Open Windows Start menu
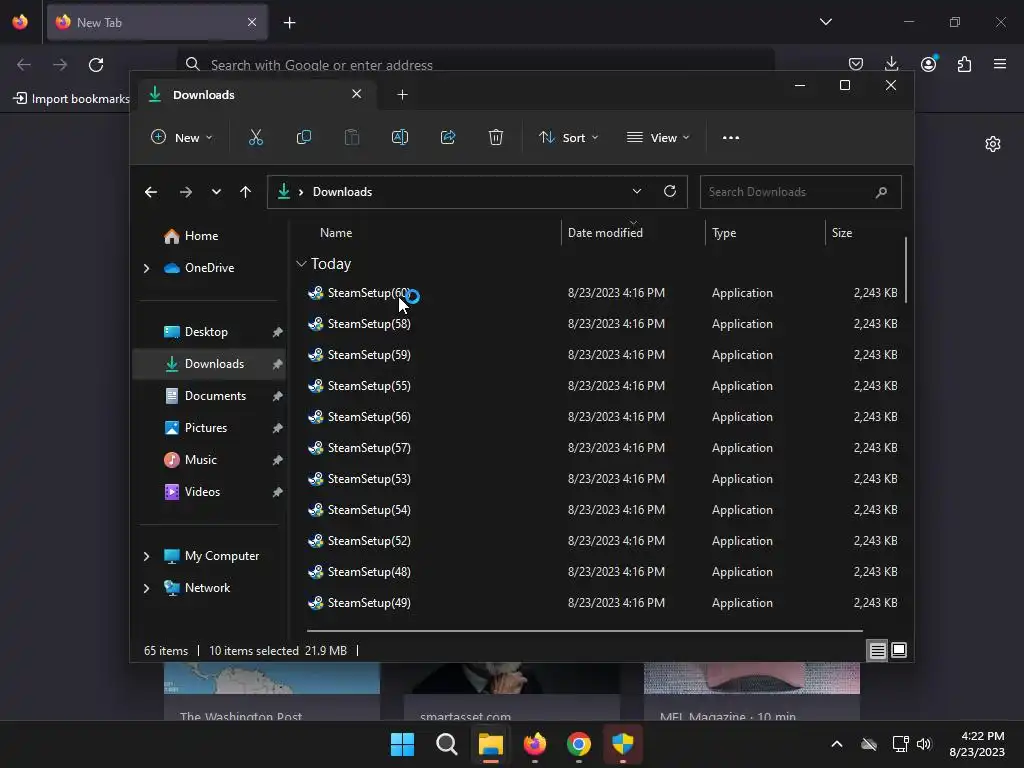Viewport: 1024px width, 768px height. [x=402, y=744]
